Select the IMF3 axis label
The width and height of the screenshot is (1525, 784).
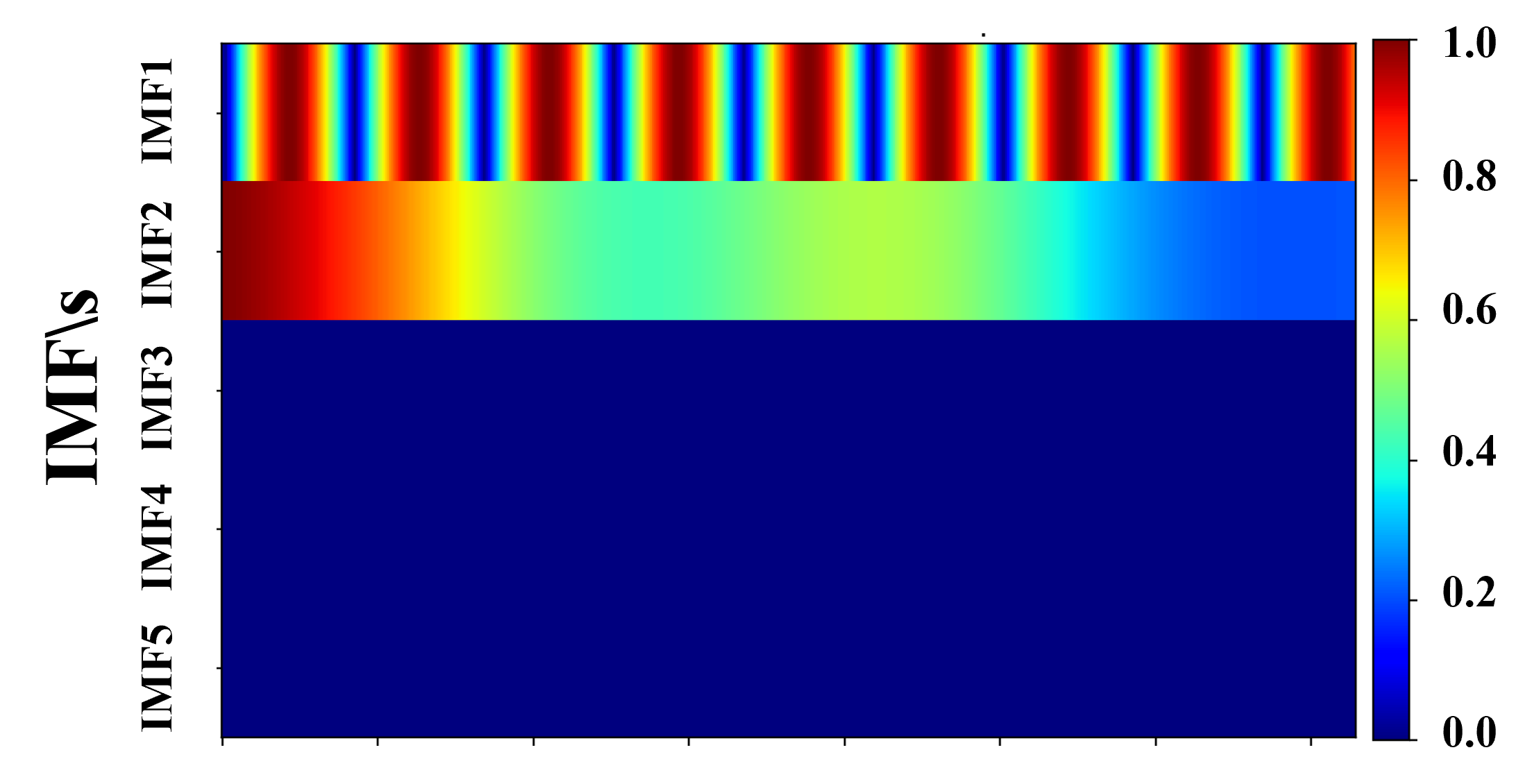coord(157,398)
